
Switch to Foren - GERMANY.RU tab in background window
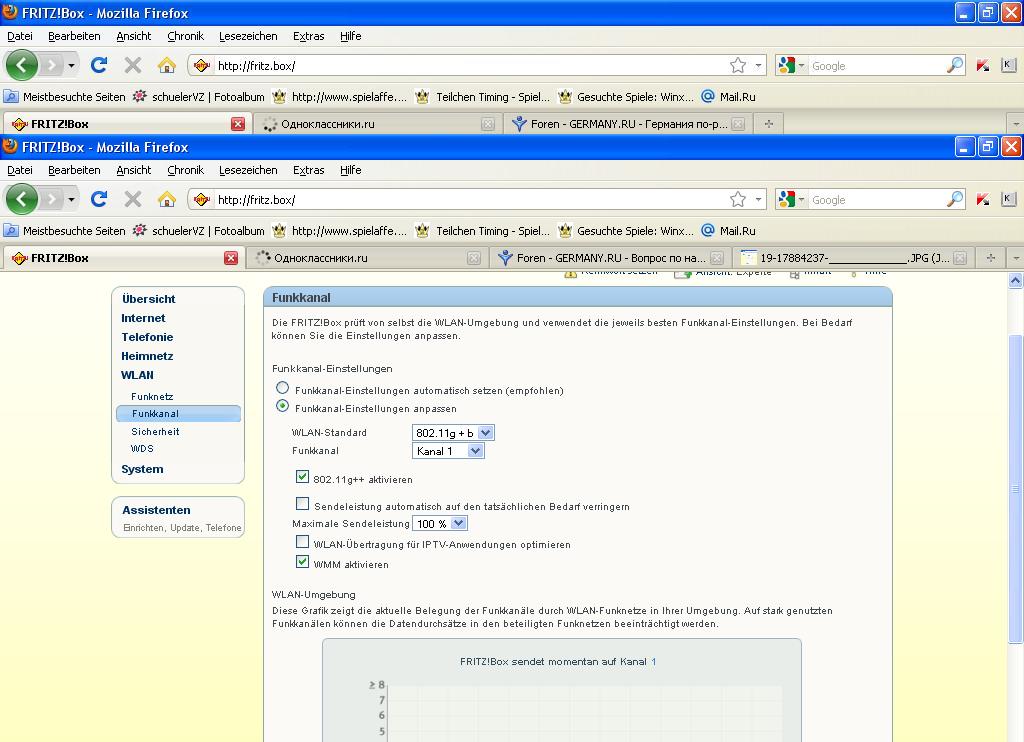(628, 124)
